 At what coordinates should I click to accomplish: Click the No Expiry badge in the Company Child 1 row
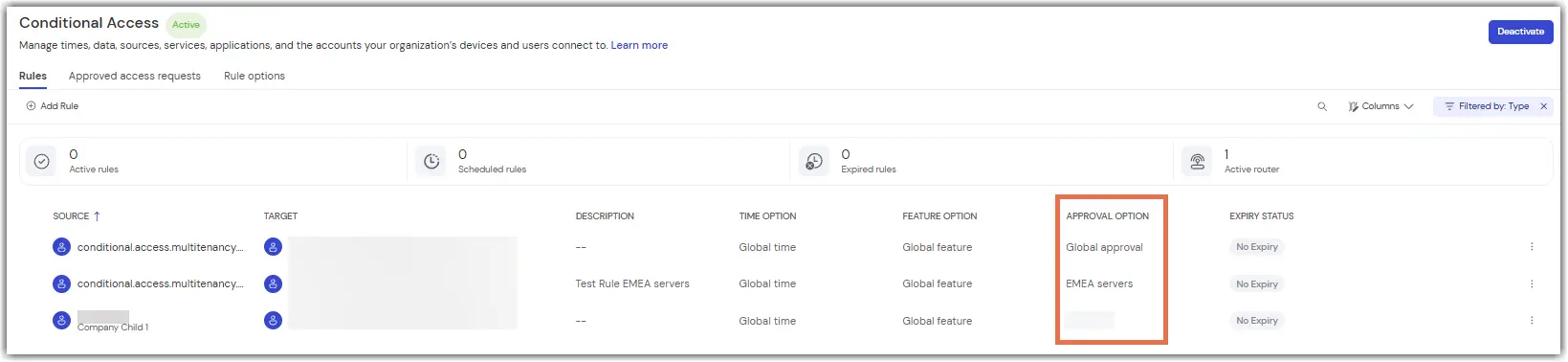coord(1256,320)
